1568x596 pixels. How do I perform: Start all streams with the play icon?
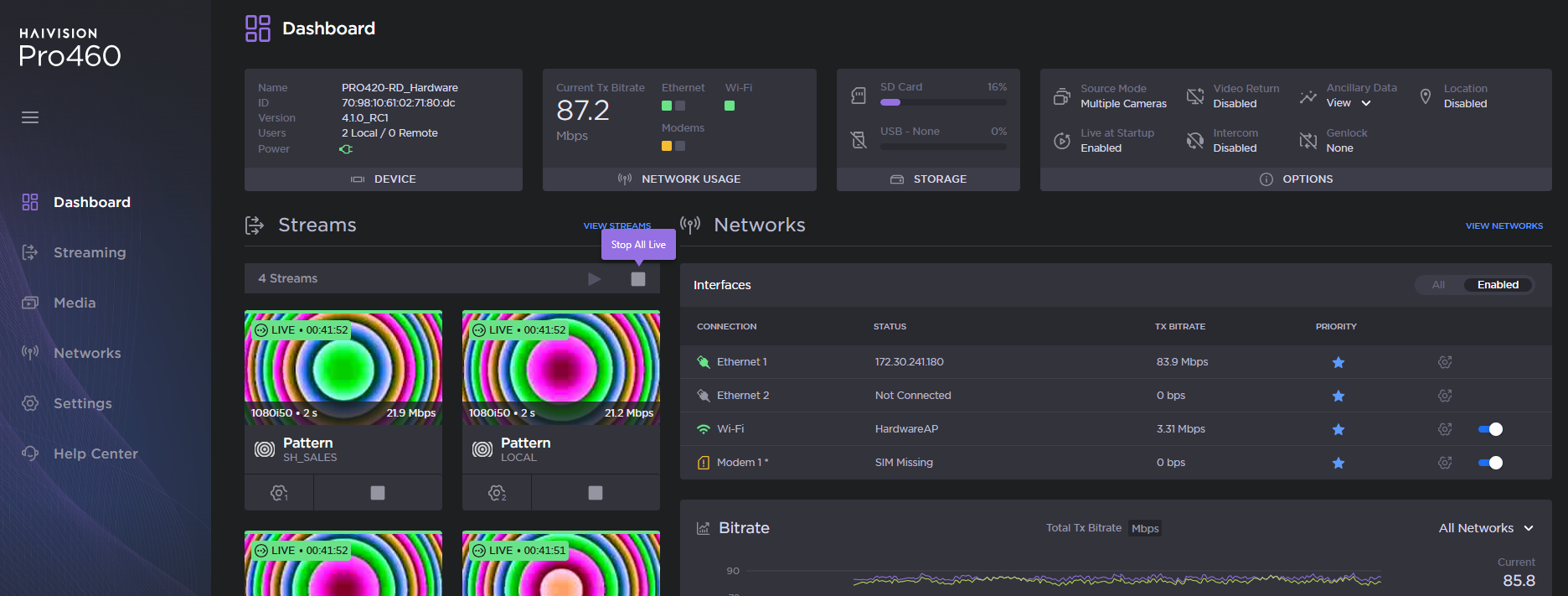pos(595,279)
